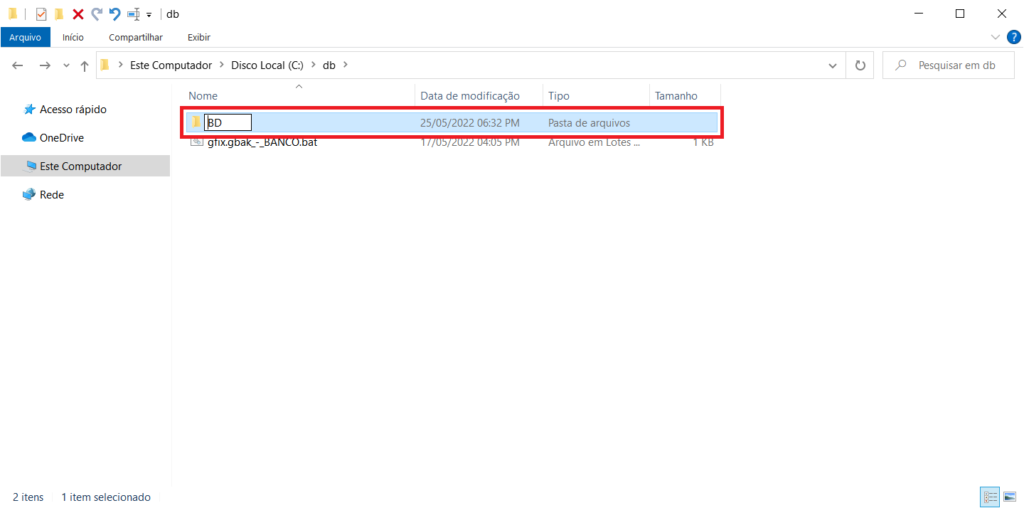Open the Arquivo menu
Viewport: 1024px width, 508px height.
25,37
